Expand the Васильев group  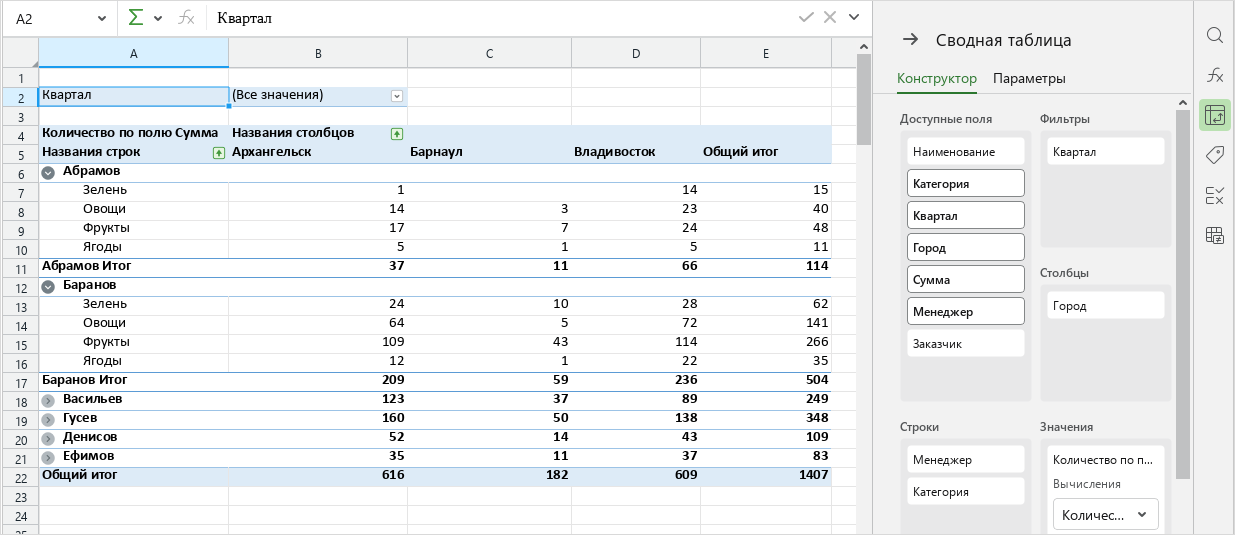48,400
